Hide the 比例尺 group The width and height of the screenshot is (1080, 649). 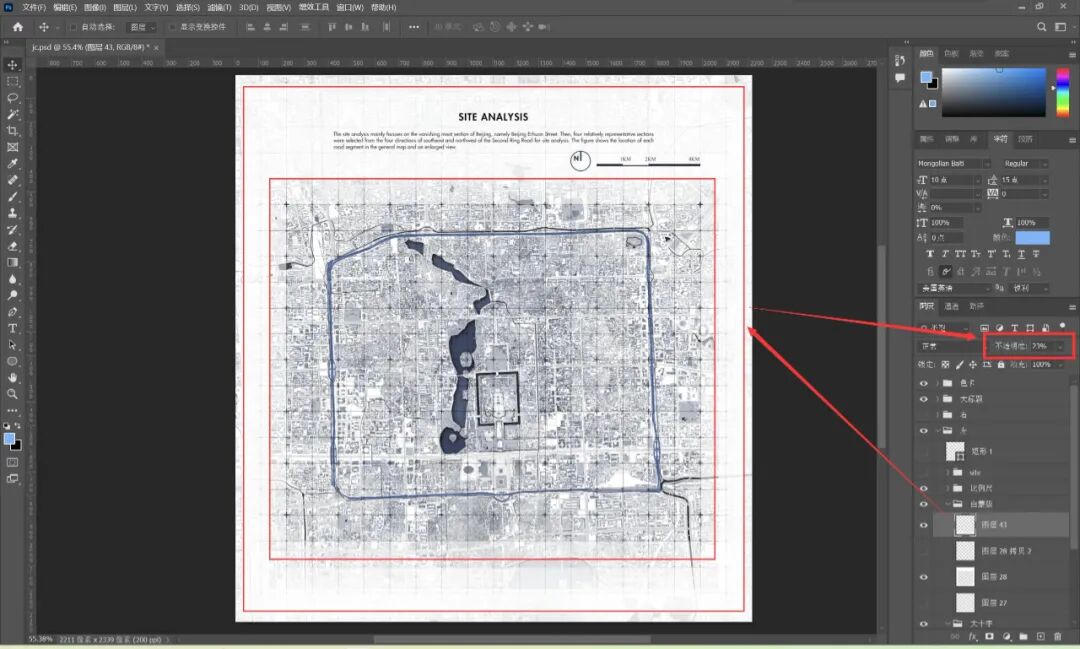pyautogui.click(x=924, y=488)
